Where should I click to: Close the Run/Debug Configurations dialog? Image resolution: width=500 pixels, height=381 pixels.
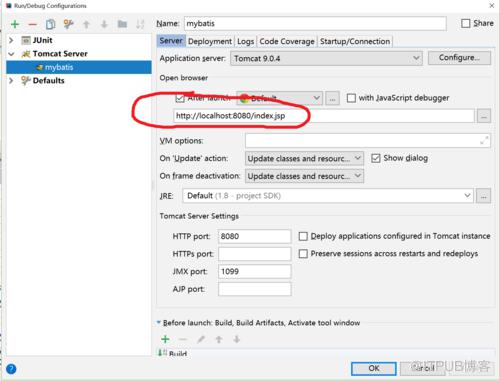click(492, 5)
